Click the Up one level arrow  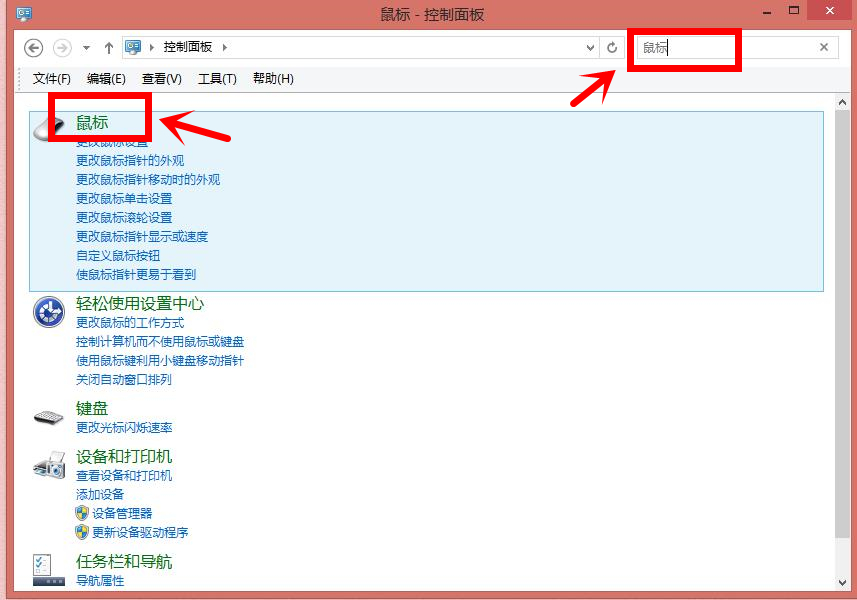[109, 47]
